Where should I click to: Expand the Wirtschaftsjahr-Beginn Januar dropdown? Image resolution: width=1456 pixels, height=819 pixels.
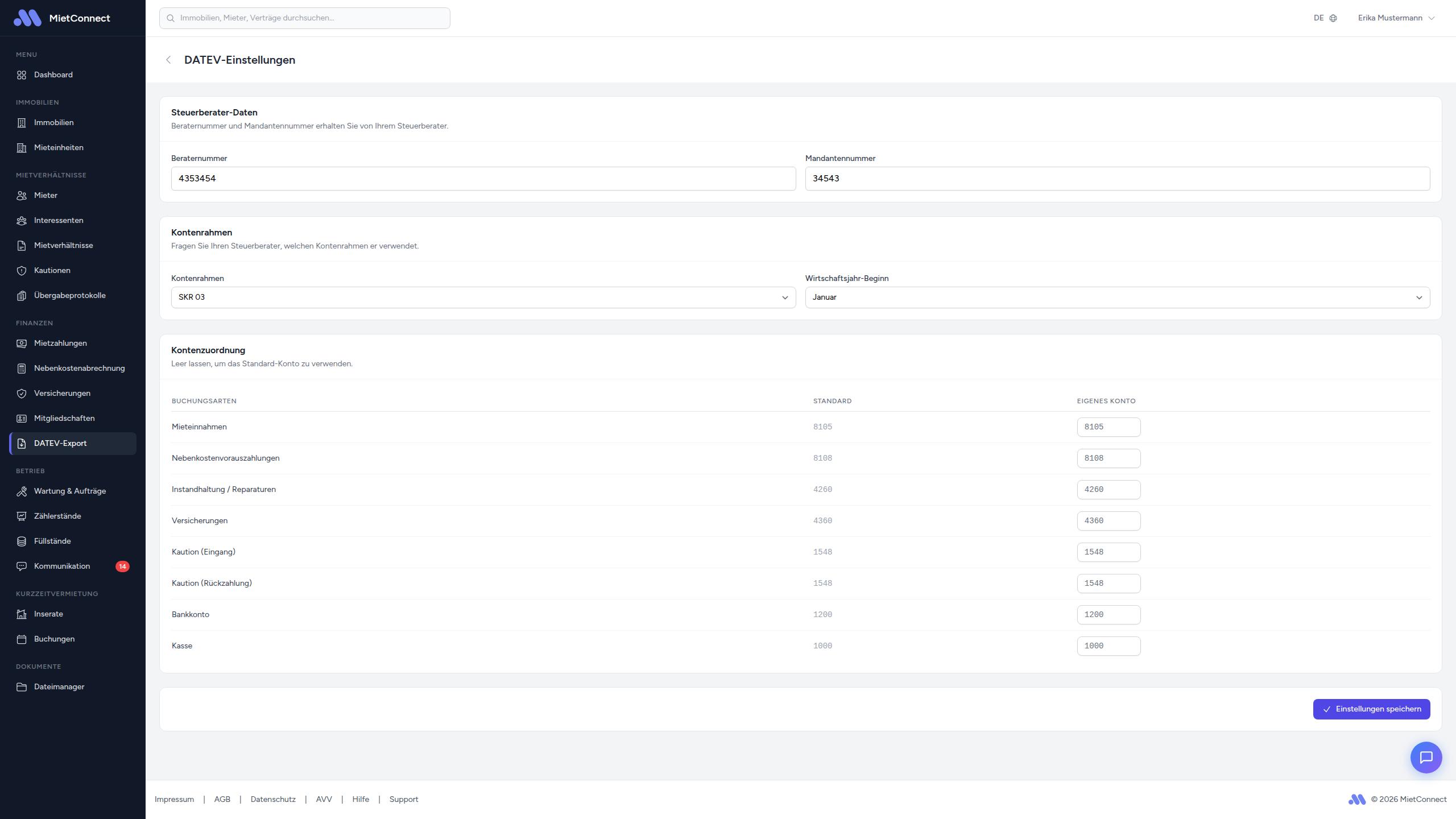[1117, 297]
